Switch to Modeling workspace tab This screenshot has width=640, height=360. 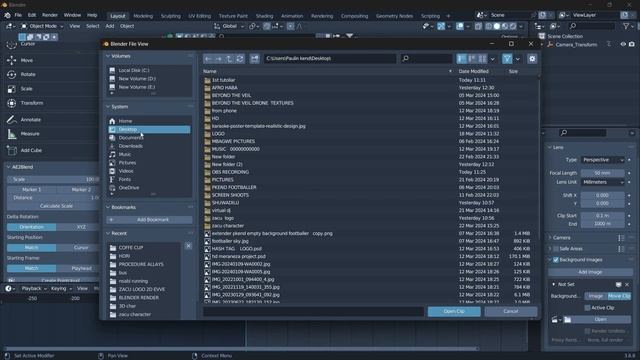pos(143,16)
